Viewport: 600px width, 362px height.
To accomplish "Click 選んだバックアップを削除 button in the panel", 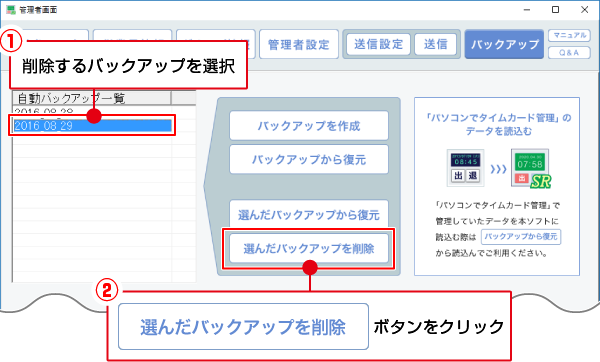I will 309,249.
